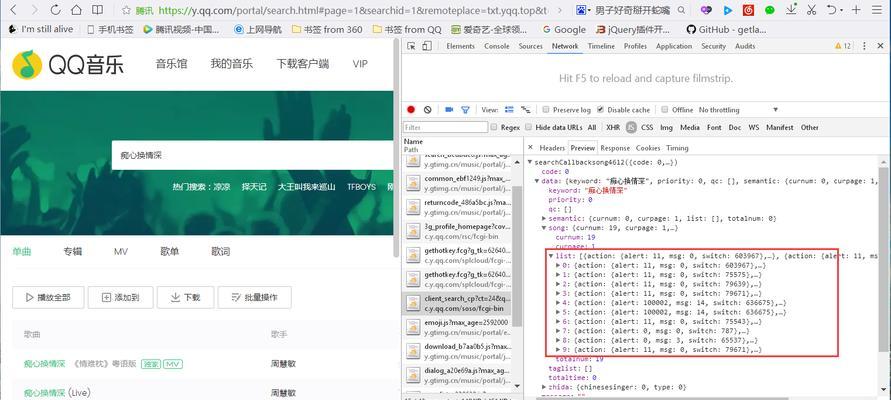Filter requests by XHR type
Viewport: 891px width, 400px height.
coord(613,127)
